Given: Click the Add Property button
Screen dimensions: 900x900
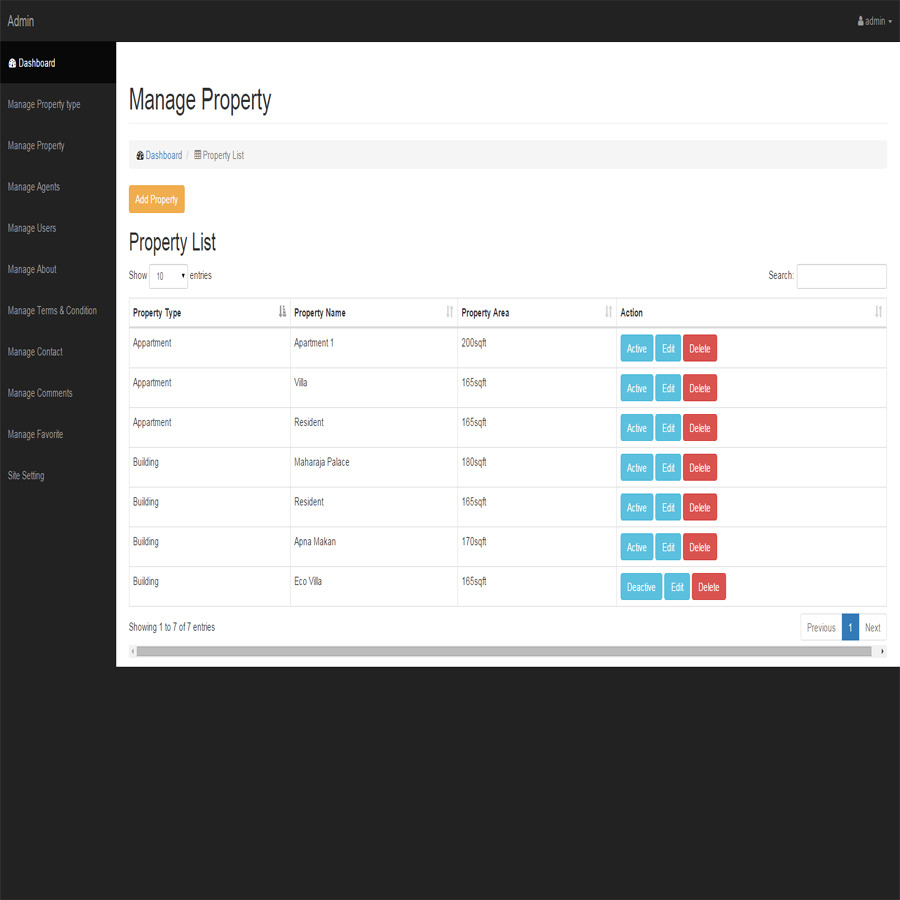Looking at the screenshot, I should pos(157,199).
